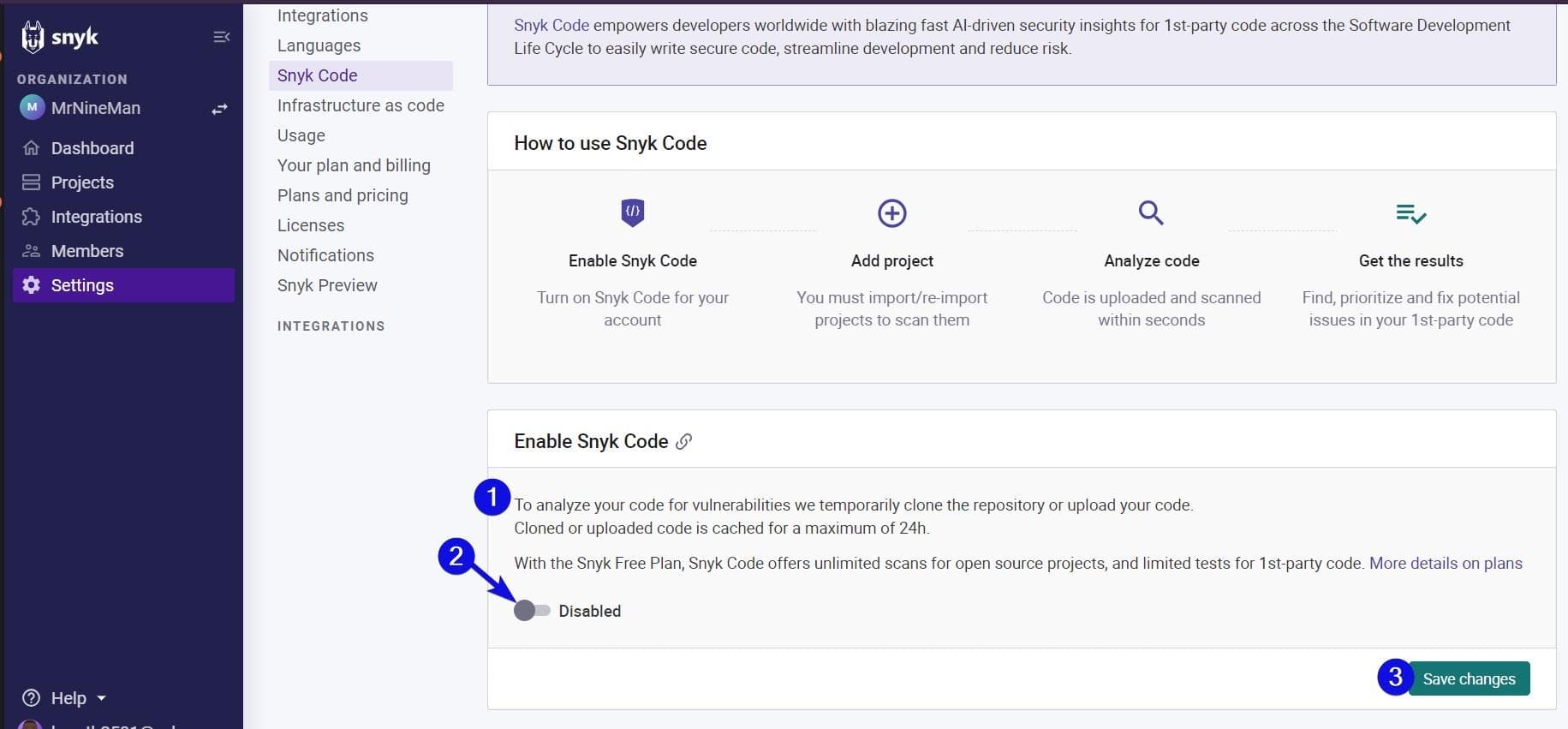Open the Licenses settings section
The width and height of the screenshot is (1568, 729).
coord(311,225)
